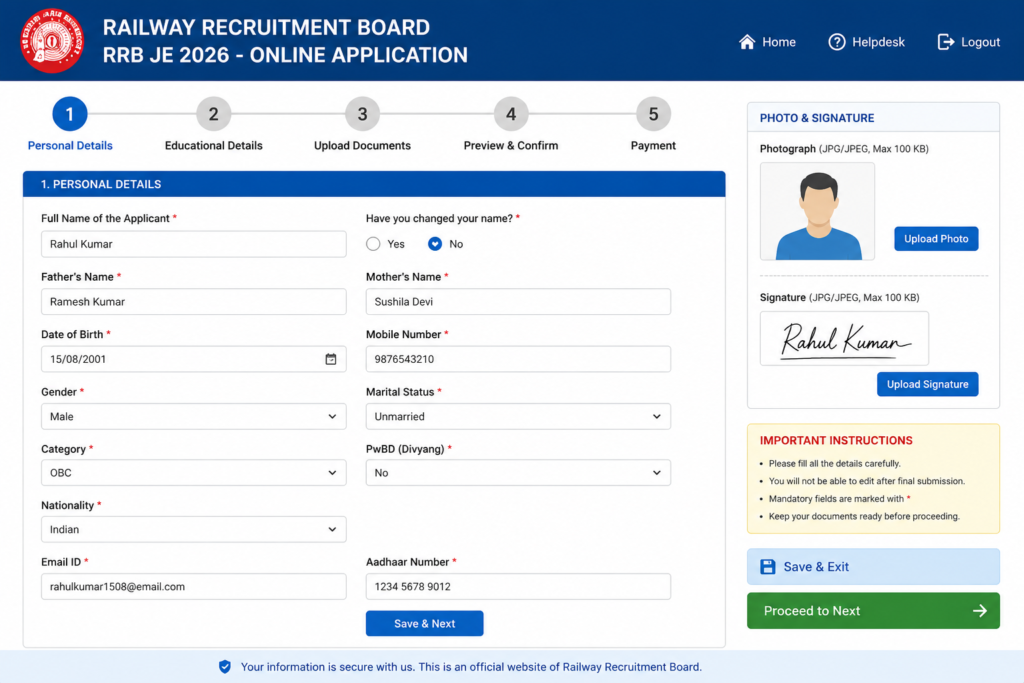Viewport: 1024px width, 683px height.
Task: Click the 'PHOTO & SIGNATURE' panel heading
Action: pos(816,118)
